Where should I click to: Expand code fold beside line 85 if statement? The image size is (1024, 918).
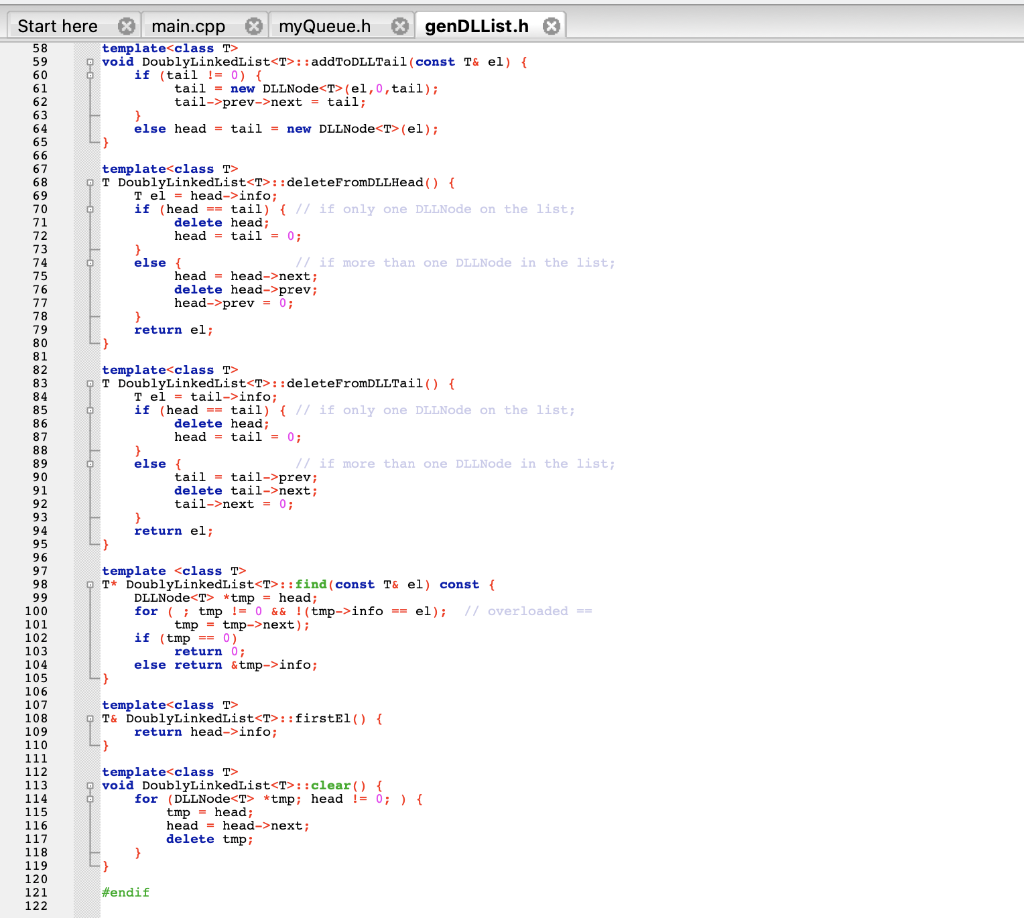pos(90,410)
